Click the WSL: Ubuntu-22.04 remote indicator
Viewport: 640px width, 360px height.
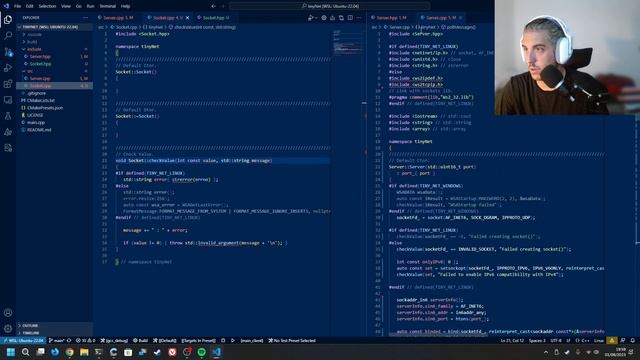[23, 340]
